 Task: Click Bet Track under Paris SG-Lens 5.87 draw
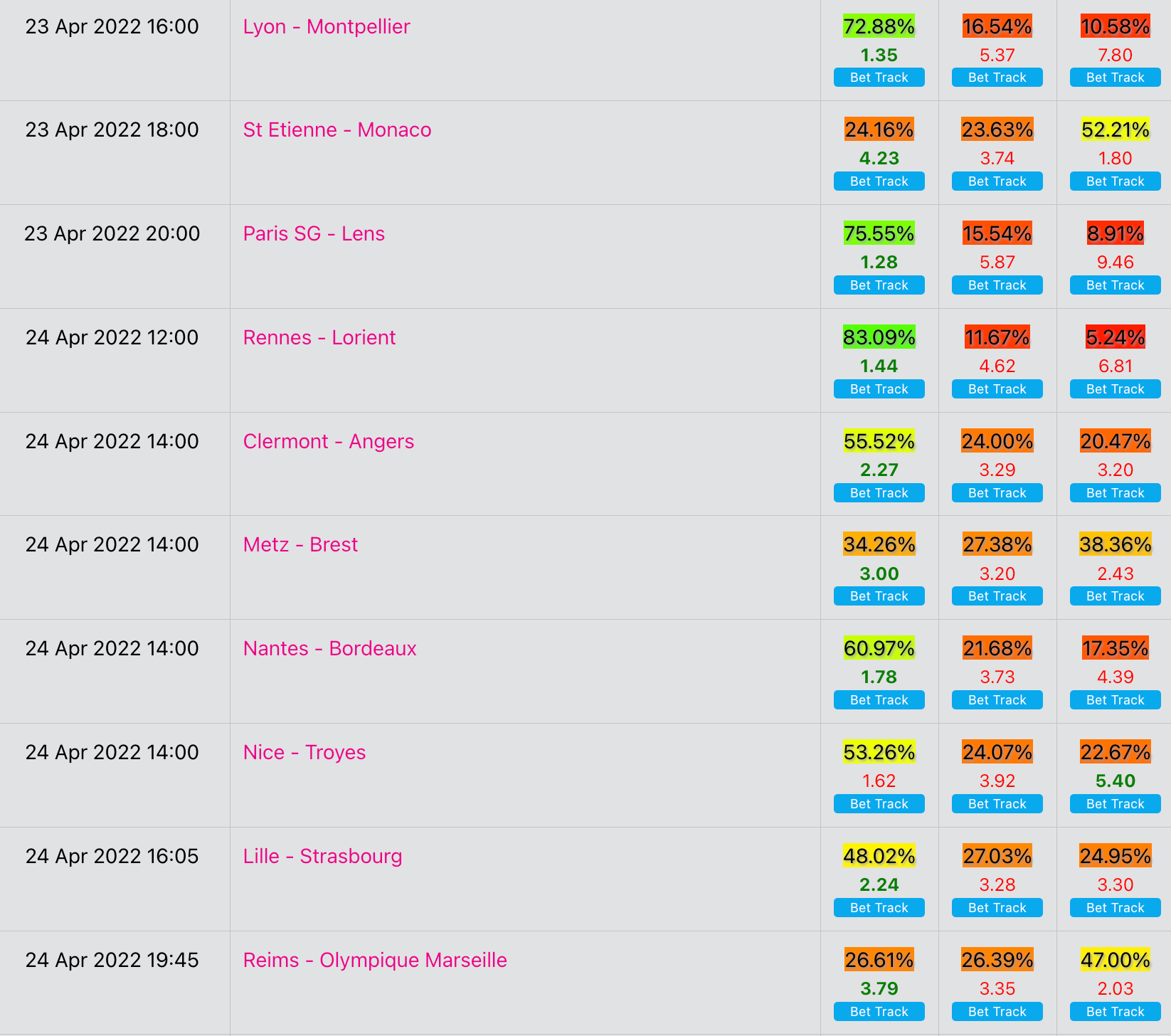[997, 285]
